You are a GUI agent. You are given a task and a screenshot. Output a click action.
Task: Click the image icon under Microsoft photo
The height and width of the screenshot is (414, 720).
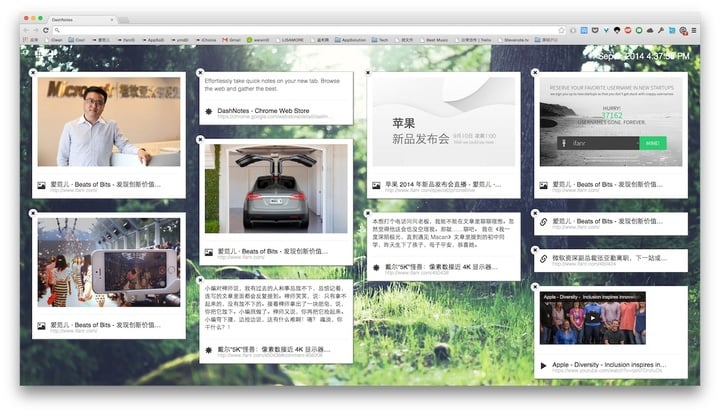pos(42,185)
